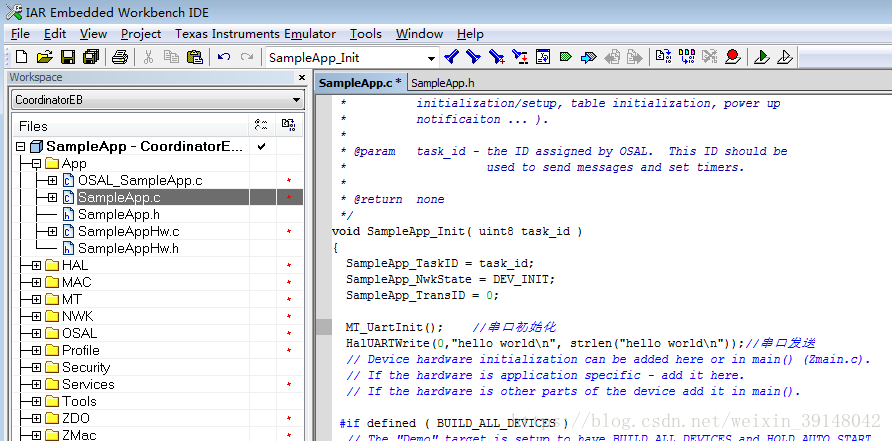
Task: Copy selection with the copy icon
Action: point(171,57)
